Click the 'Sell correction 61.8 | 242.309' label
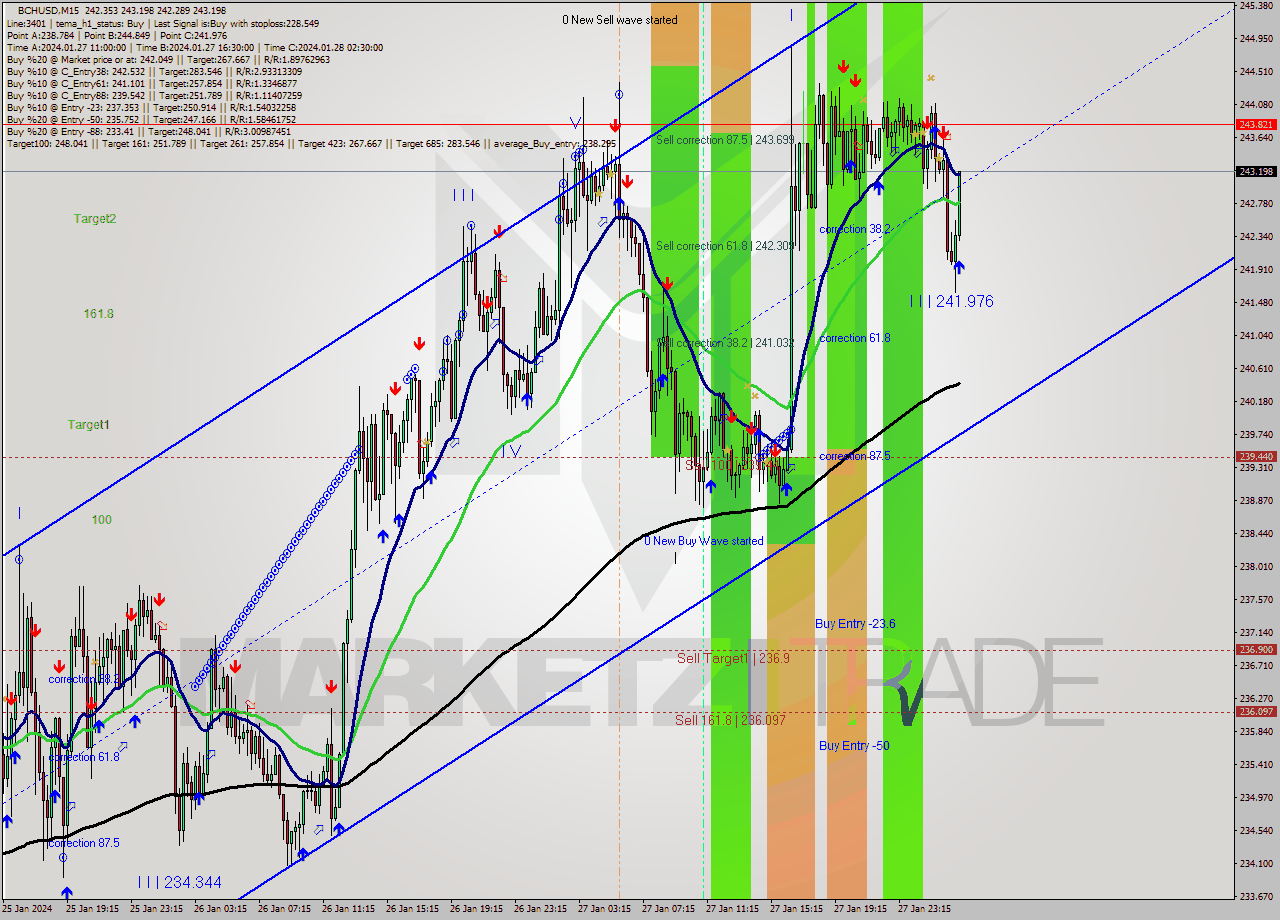The width and height of the screenshot is (1280, 920). pos(725,246)
